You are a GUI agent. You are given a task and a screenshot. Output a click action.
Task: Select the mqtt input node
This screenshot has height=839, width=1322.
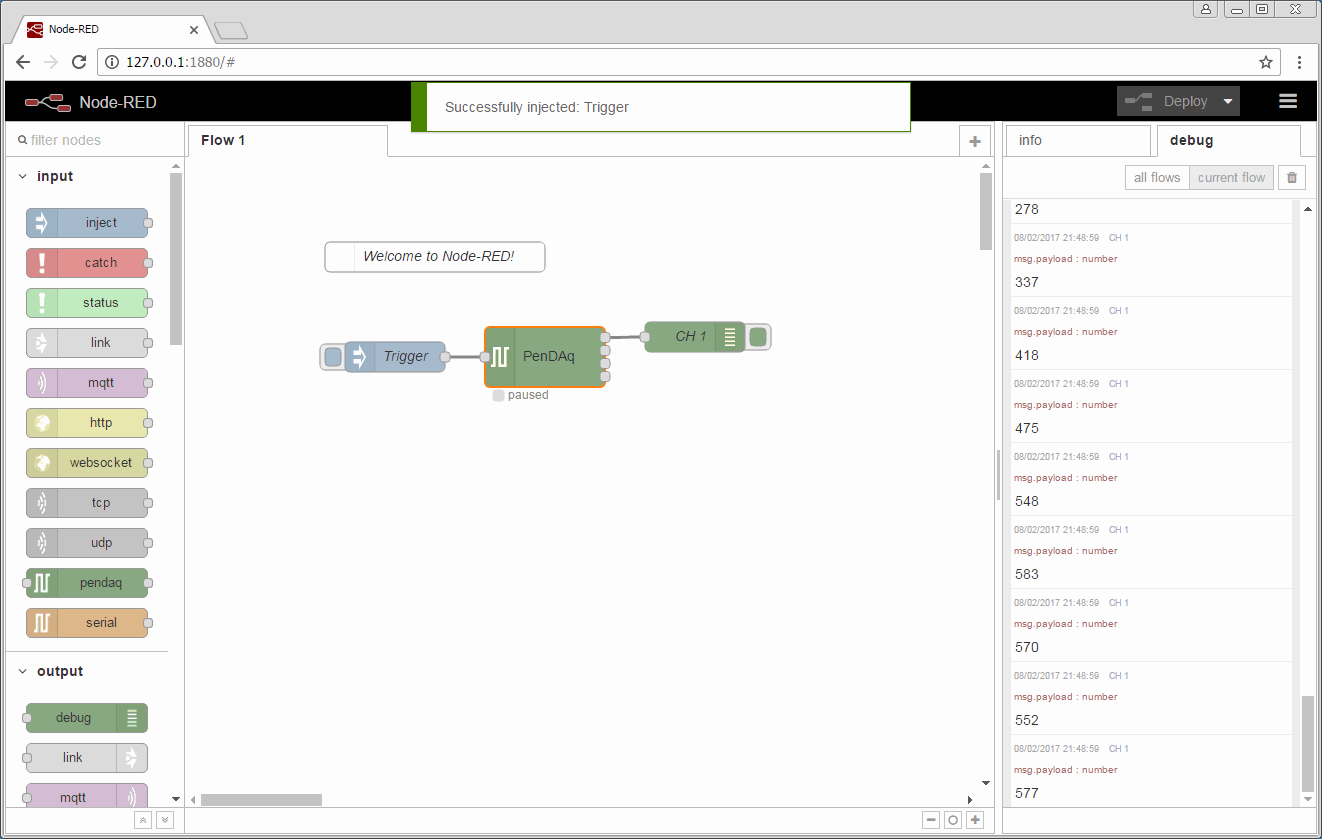(x=87, y=383)
